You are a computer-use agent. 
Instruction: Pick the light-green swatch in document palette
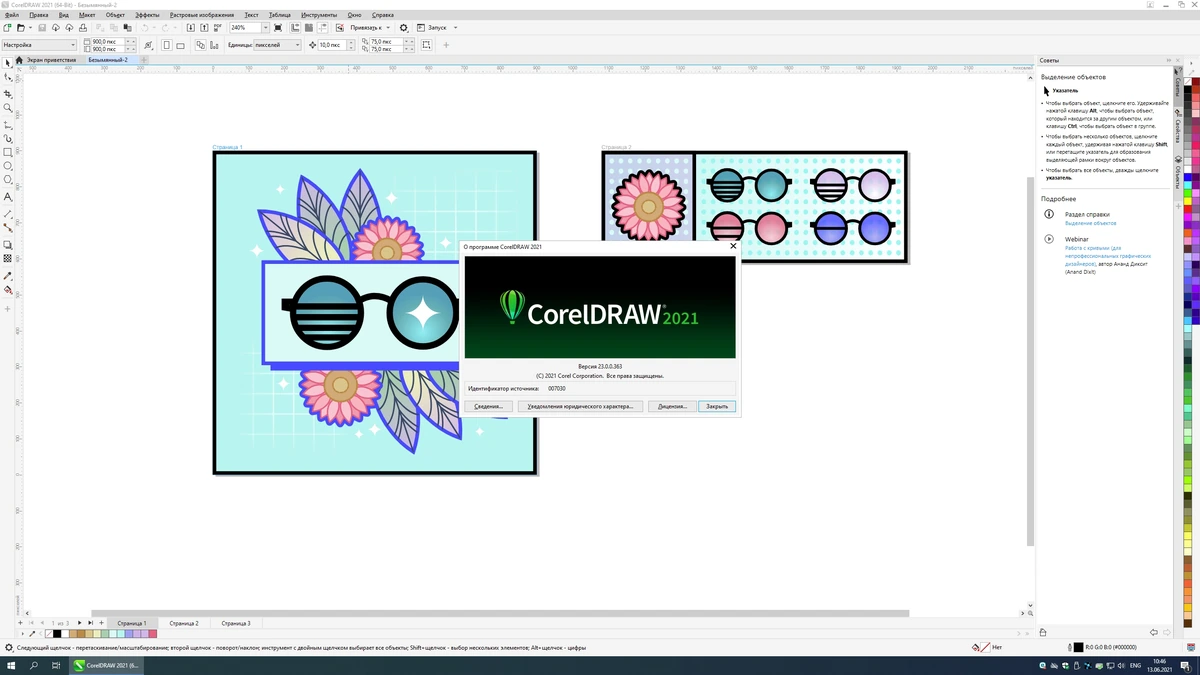coord(105,634)
